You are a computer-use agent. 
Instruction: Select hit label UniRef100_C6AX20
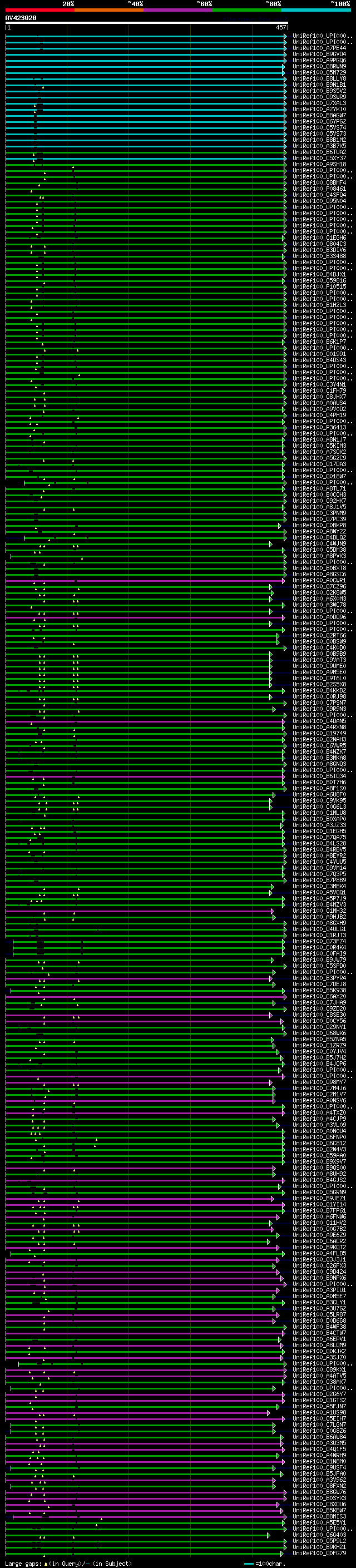[x=319, y=996]
